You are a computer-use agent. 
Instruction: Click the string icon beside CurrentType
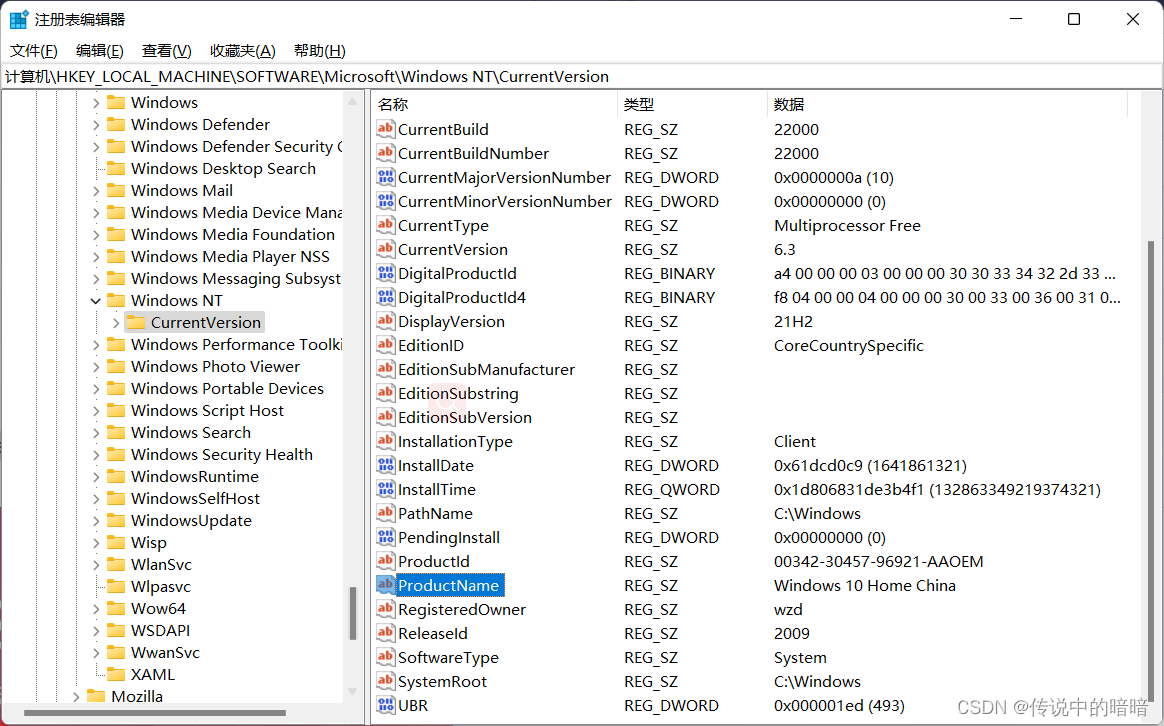[x=385, y=225]
